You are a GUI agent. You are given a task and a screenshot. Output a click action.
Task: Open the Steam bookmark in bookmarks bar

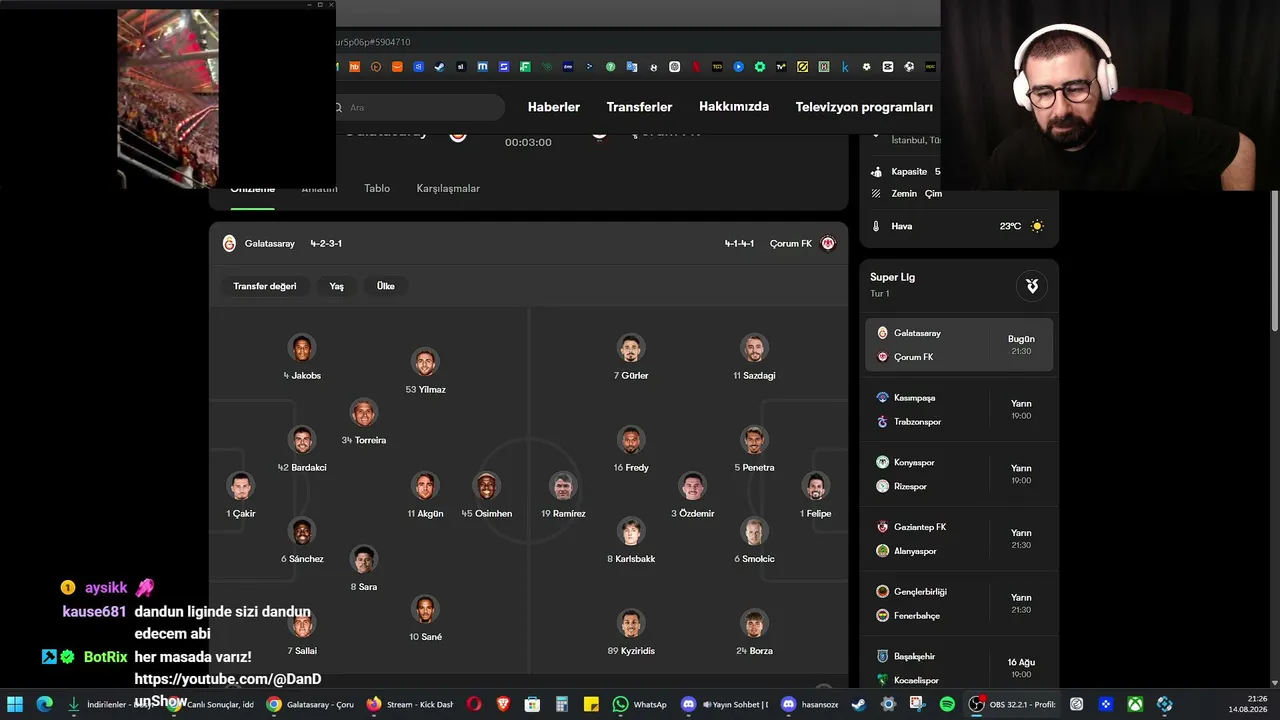(439, 67)
